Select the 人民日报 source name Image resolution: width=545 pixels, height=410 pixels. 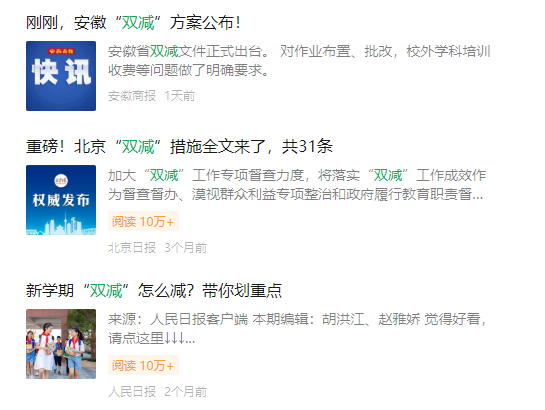pos(132,392)
